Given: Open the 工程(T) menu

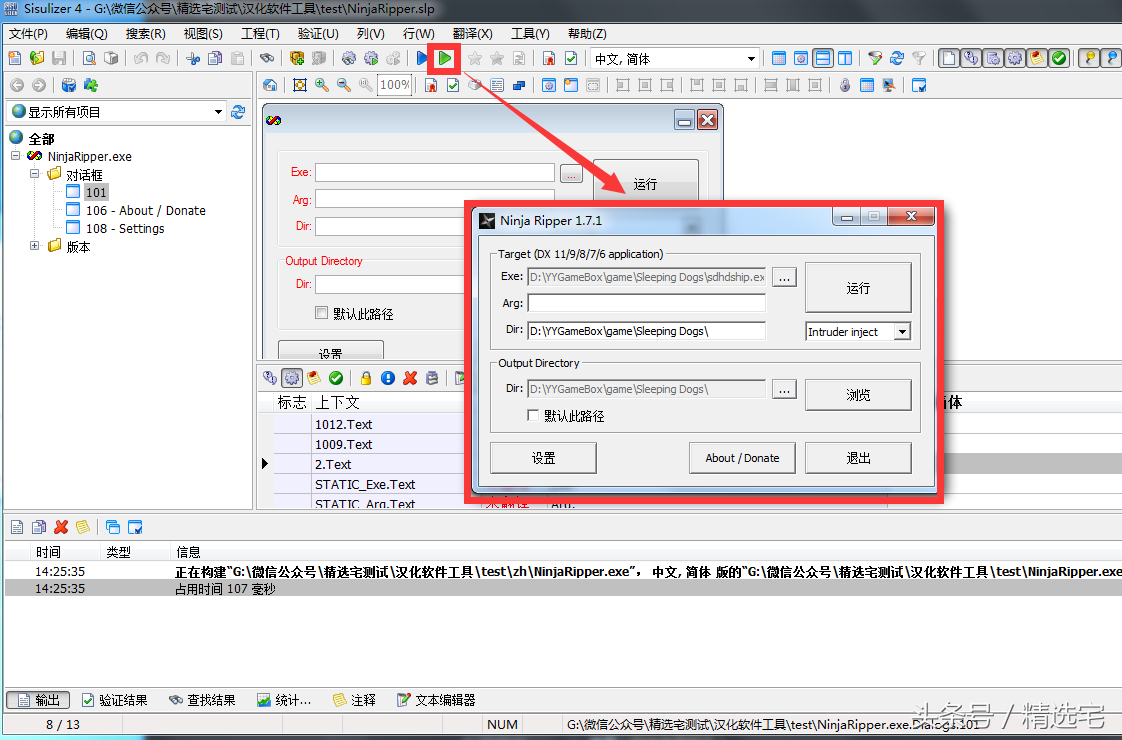Looking at the screenshot, I should point(260,34).
